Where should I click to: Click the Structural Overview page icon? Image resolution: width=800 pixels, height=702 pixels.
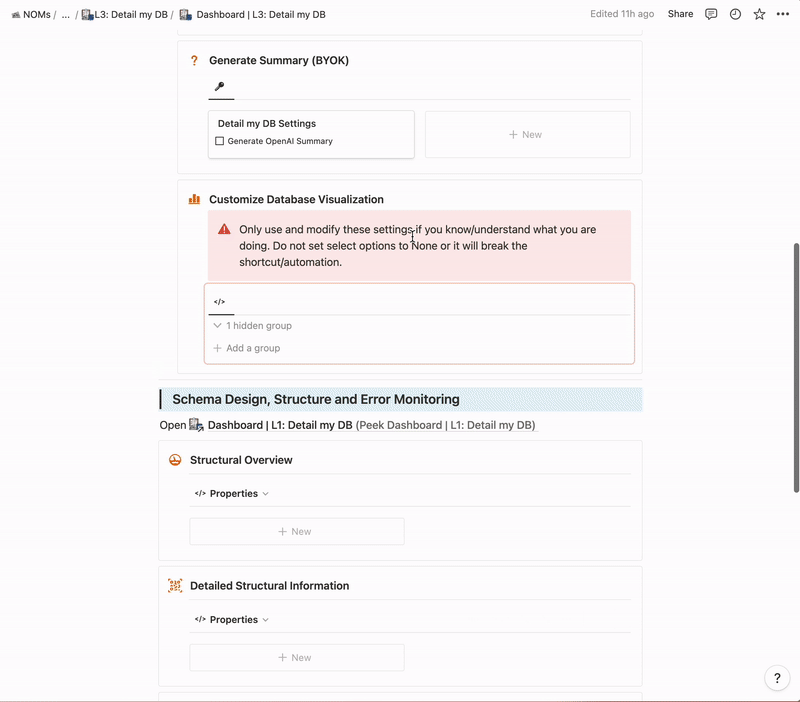click(x=175, y=460)
